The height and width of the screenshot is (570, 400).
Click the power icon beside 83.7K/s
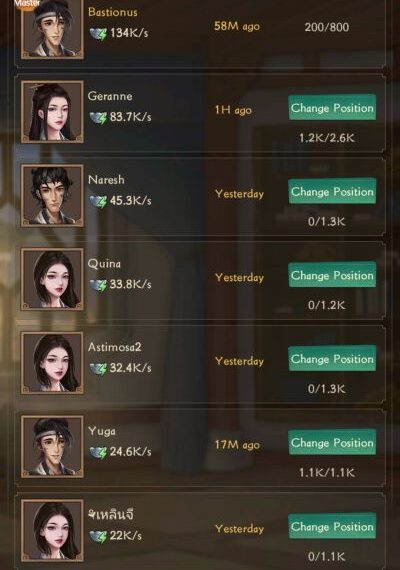point(98,117)
